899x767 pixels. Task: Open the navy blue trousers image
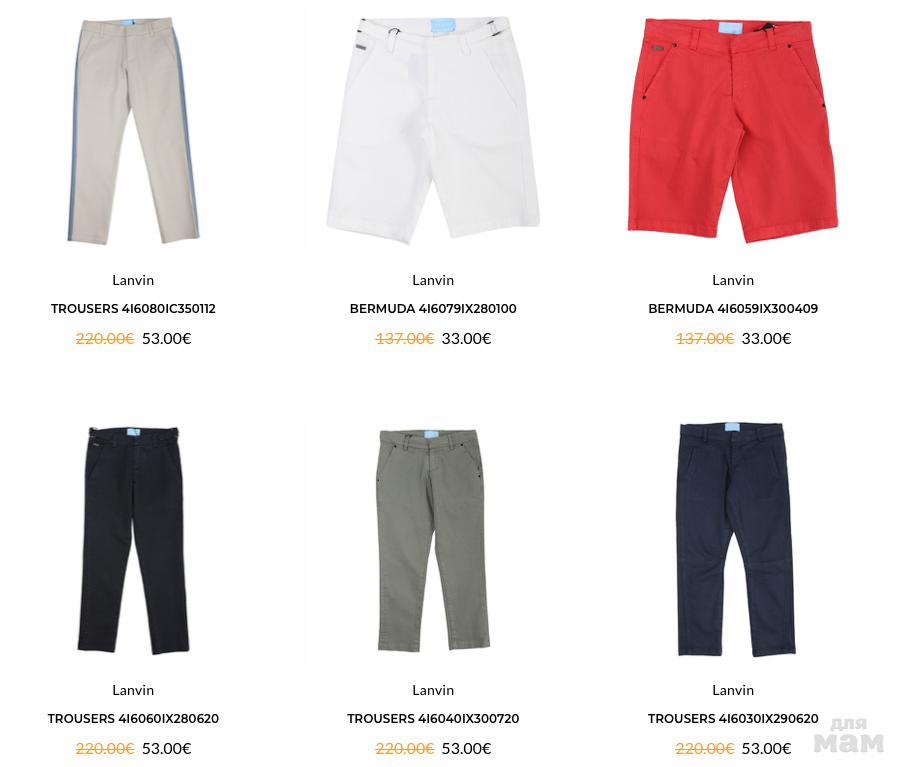(736, 539)
